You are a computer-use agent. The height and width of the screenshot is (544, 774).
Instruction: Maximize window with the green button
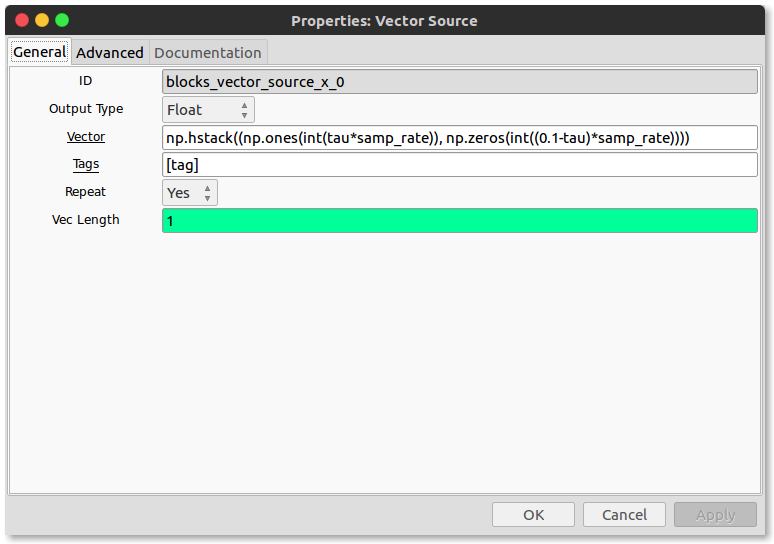[62, 20]
